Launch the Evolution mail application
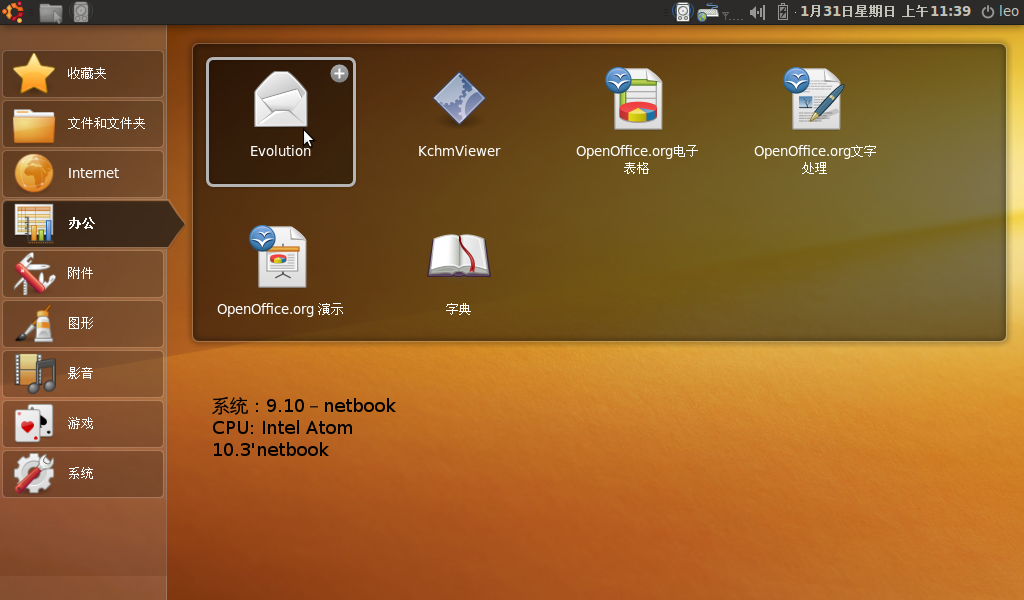The width and height of the screenshot is (1024, 600). [x=281, y=122]
